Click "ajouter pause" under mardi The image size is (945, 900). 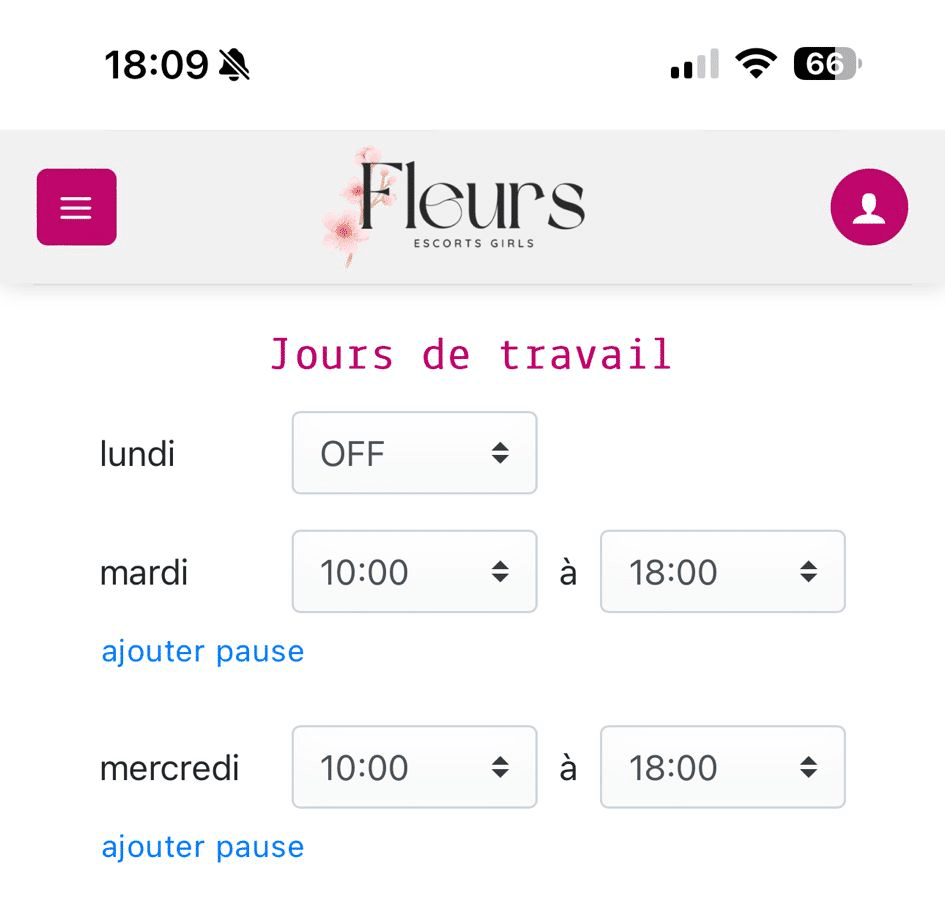tap(202, 652)
